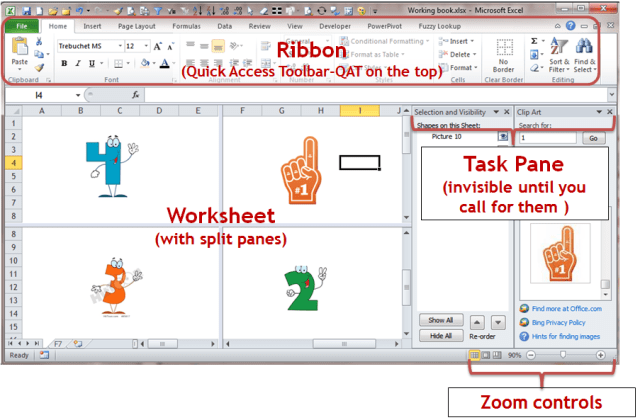Switch to the Developer tab

point(335,26)
